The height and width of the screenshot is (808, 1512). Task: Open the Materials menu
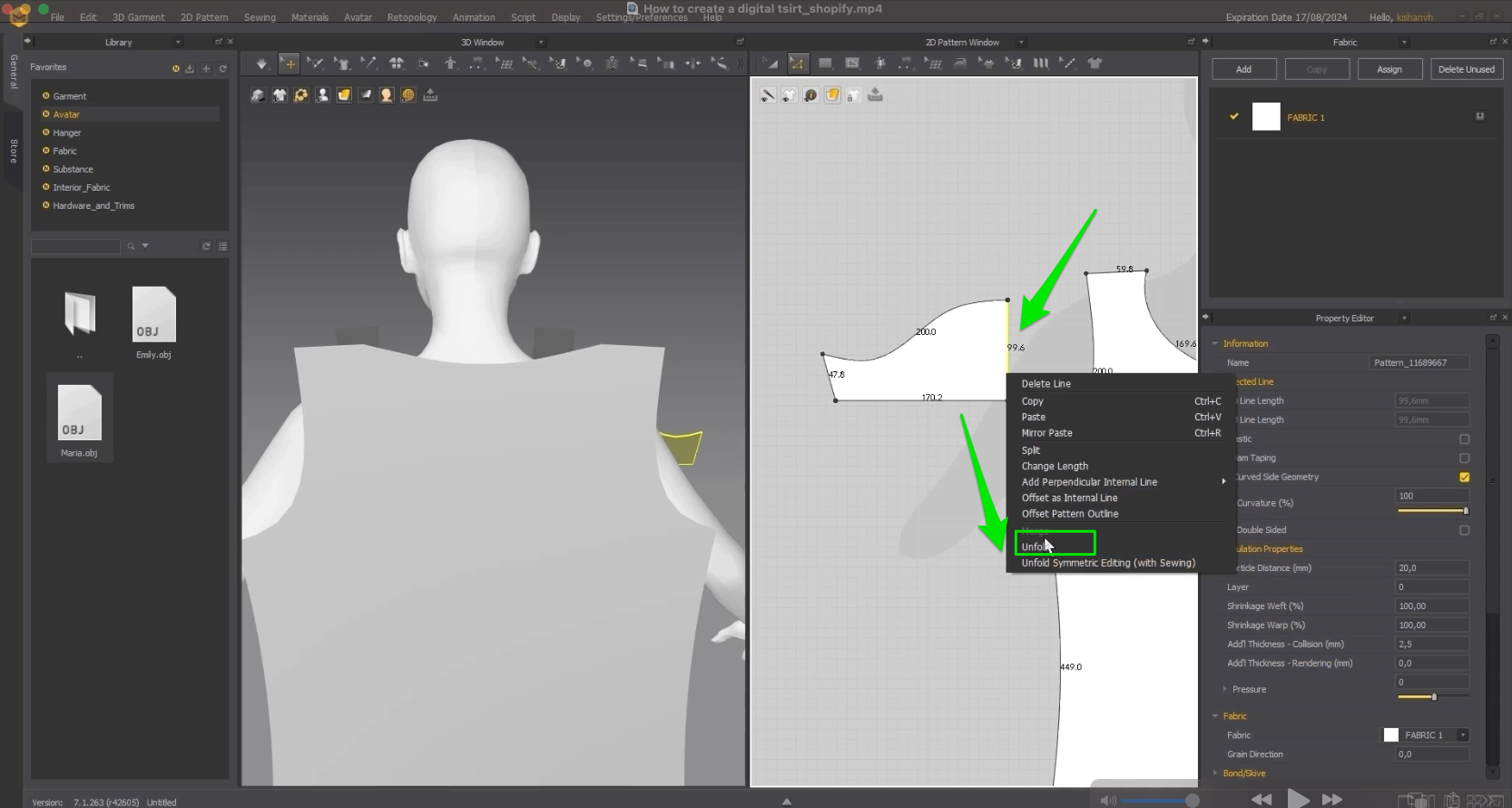click(309, 17)
